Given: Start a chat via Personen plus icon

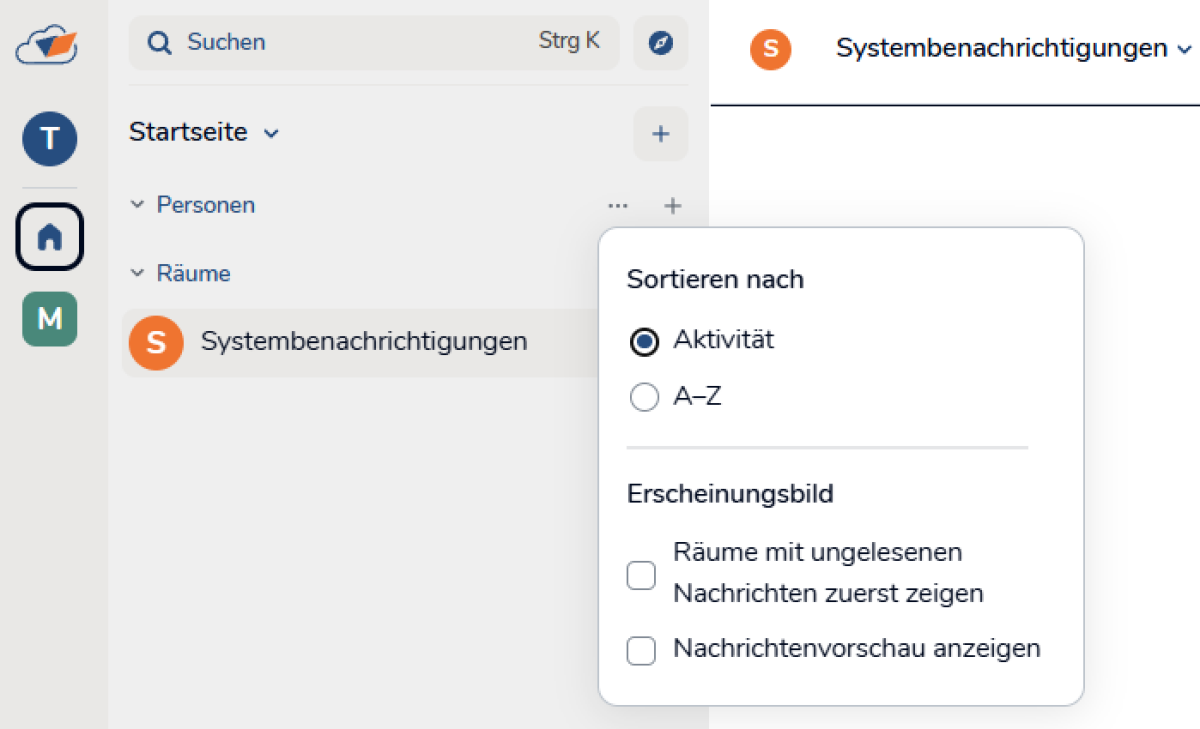Looking at the screenshot, I should 673,206.
